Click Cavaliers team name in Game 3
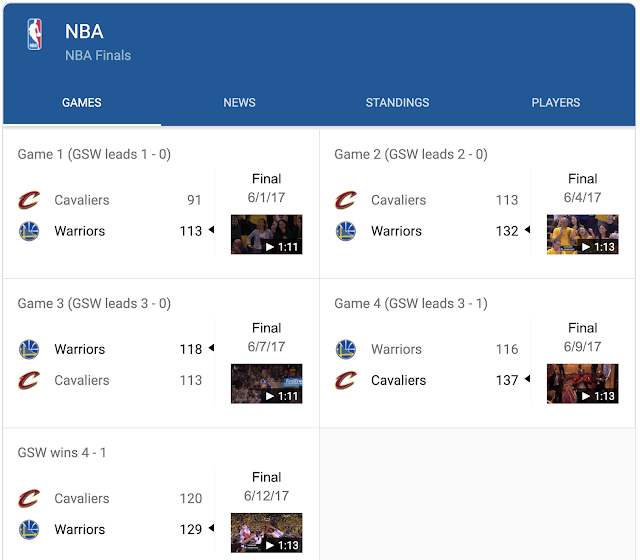The image size is (640, 560). click(82, 380)
